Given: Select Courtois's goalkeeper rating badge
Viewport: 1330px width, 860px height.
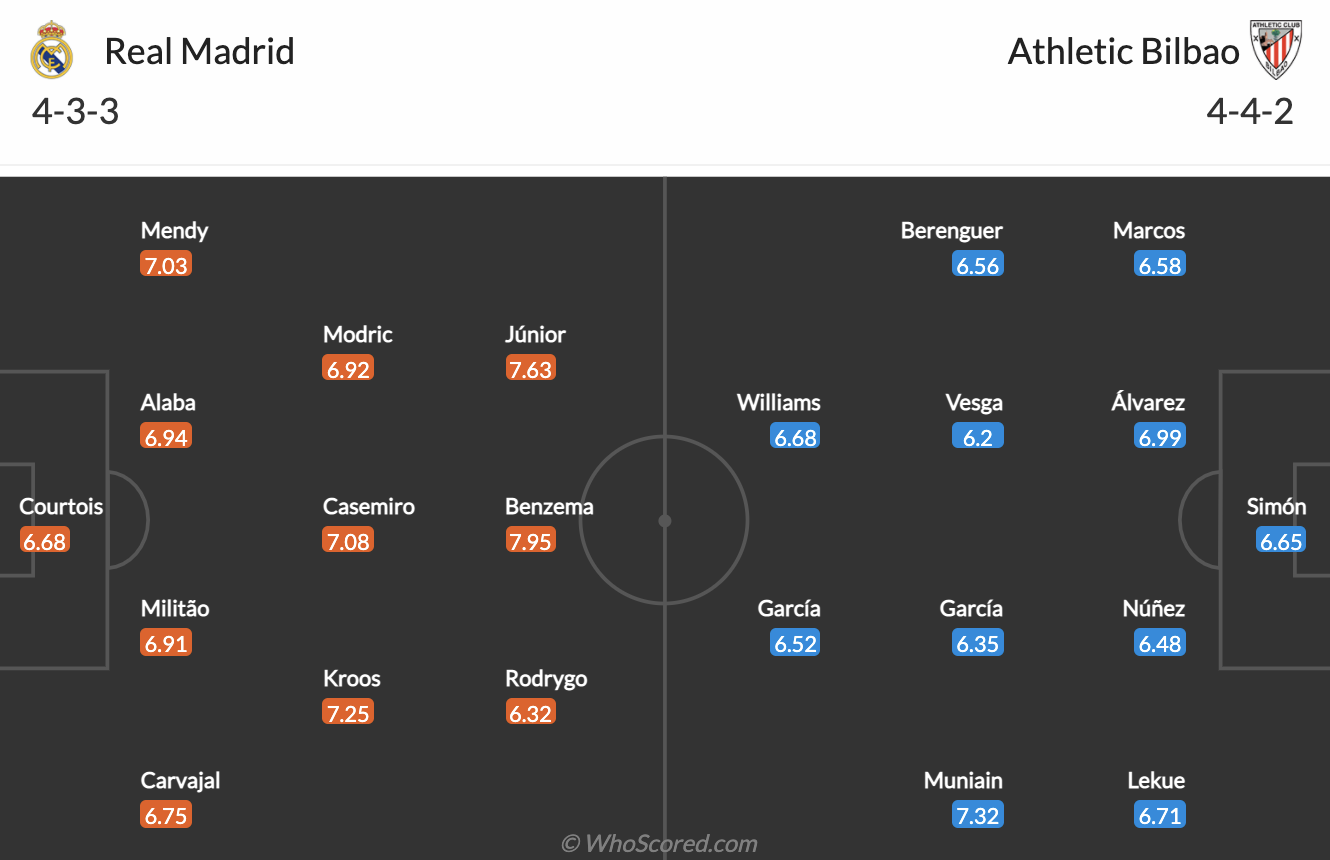Looking at the screenshot, I should 44,540.
